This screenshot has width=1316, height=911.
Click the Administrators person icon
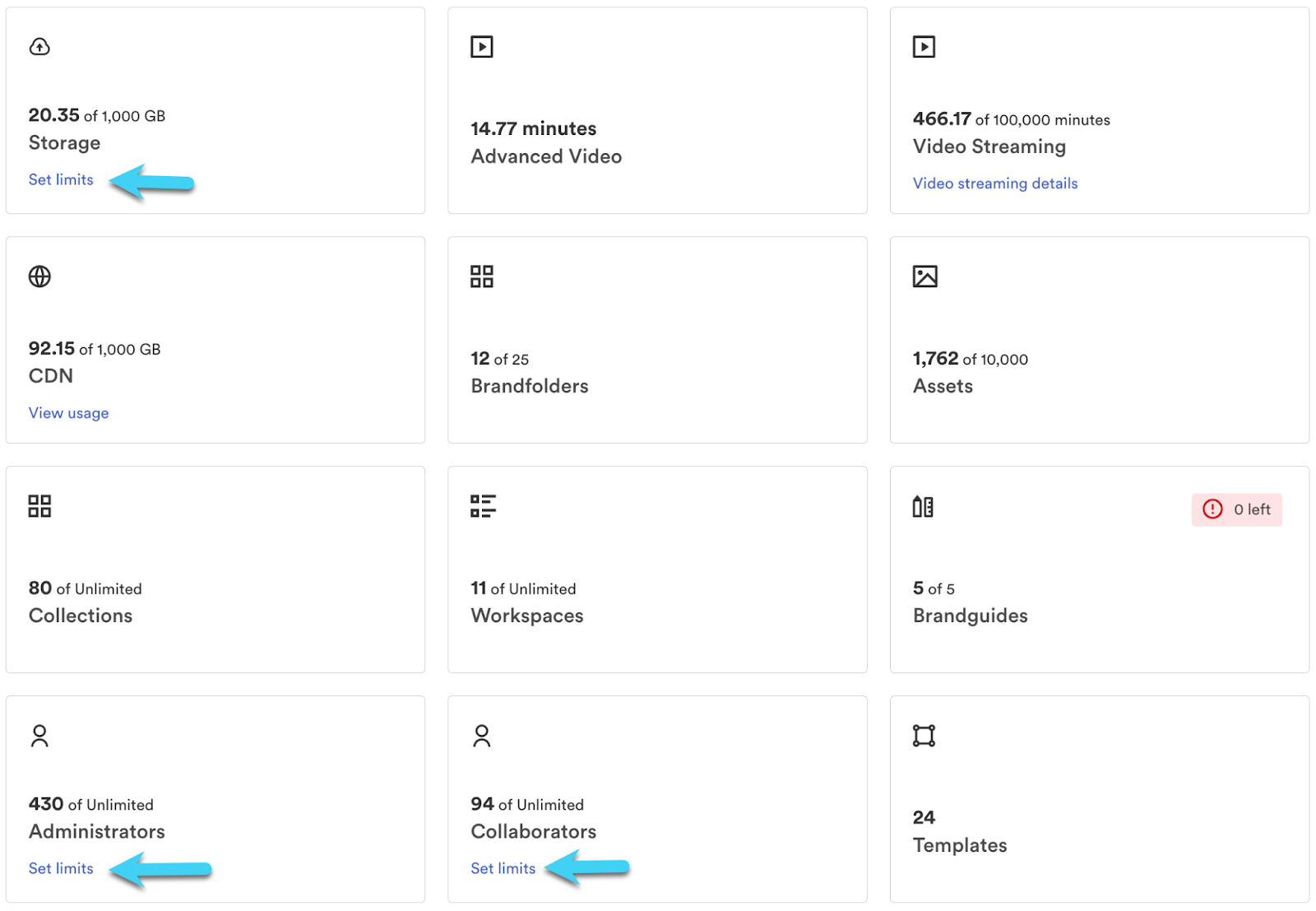(39, 736)
